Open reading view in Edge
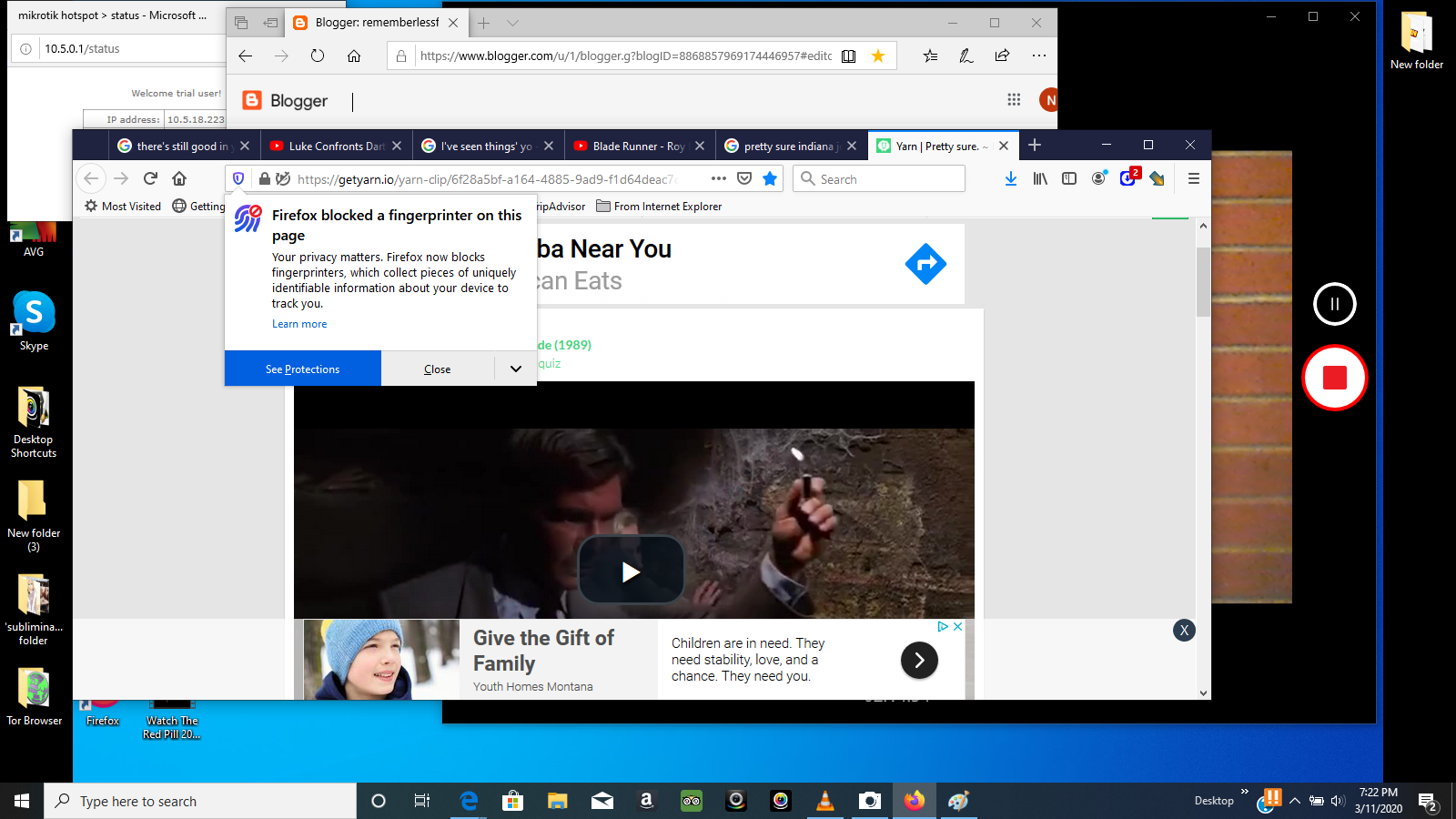Viewport: 1456px width, 819px height. [848, 56]
